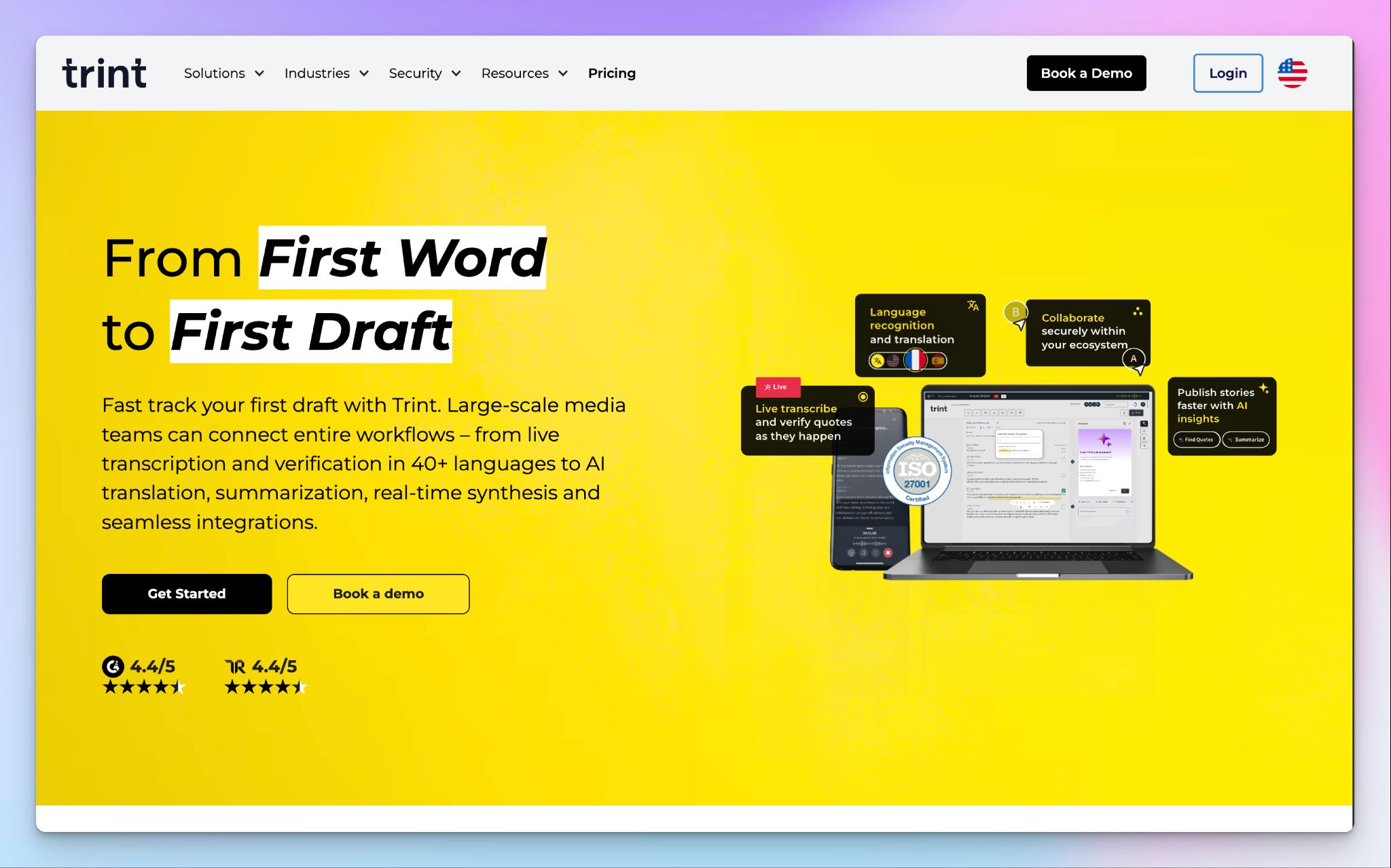Click the Login button
The height and width of the screenshot is (868, 1391).
[1228, 73]
